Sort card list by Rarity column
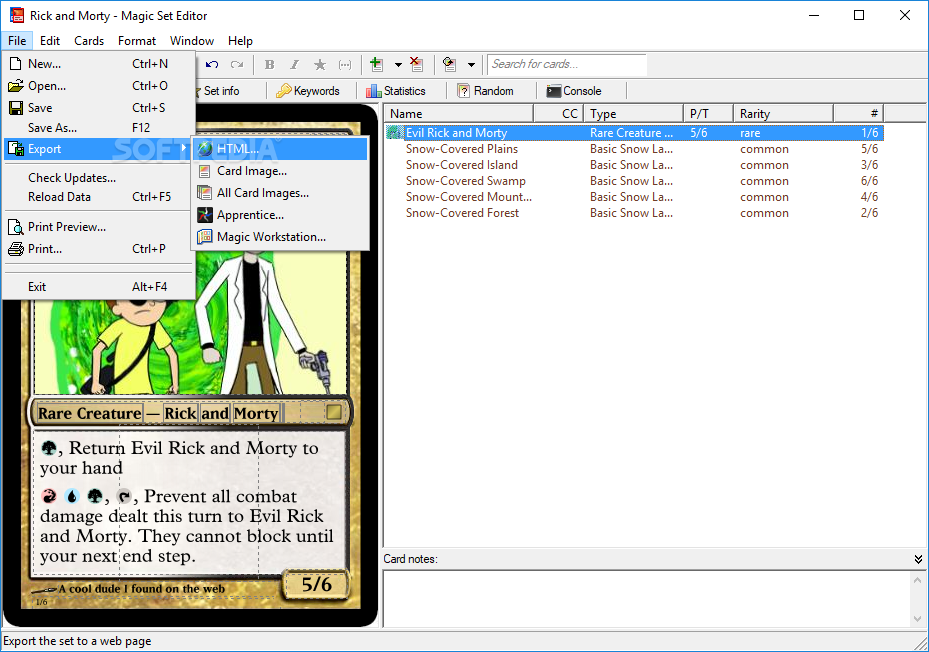929x652 pixels. click(x=783, y=113)
